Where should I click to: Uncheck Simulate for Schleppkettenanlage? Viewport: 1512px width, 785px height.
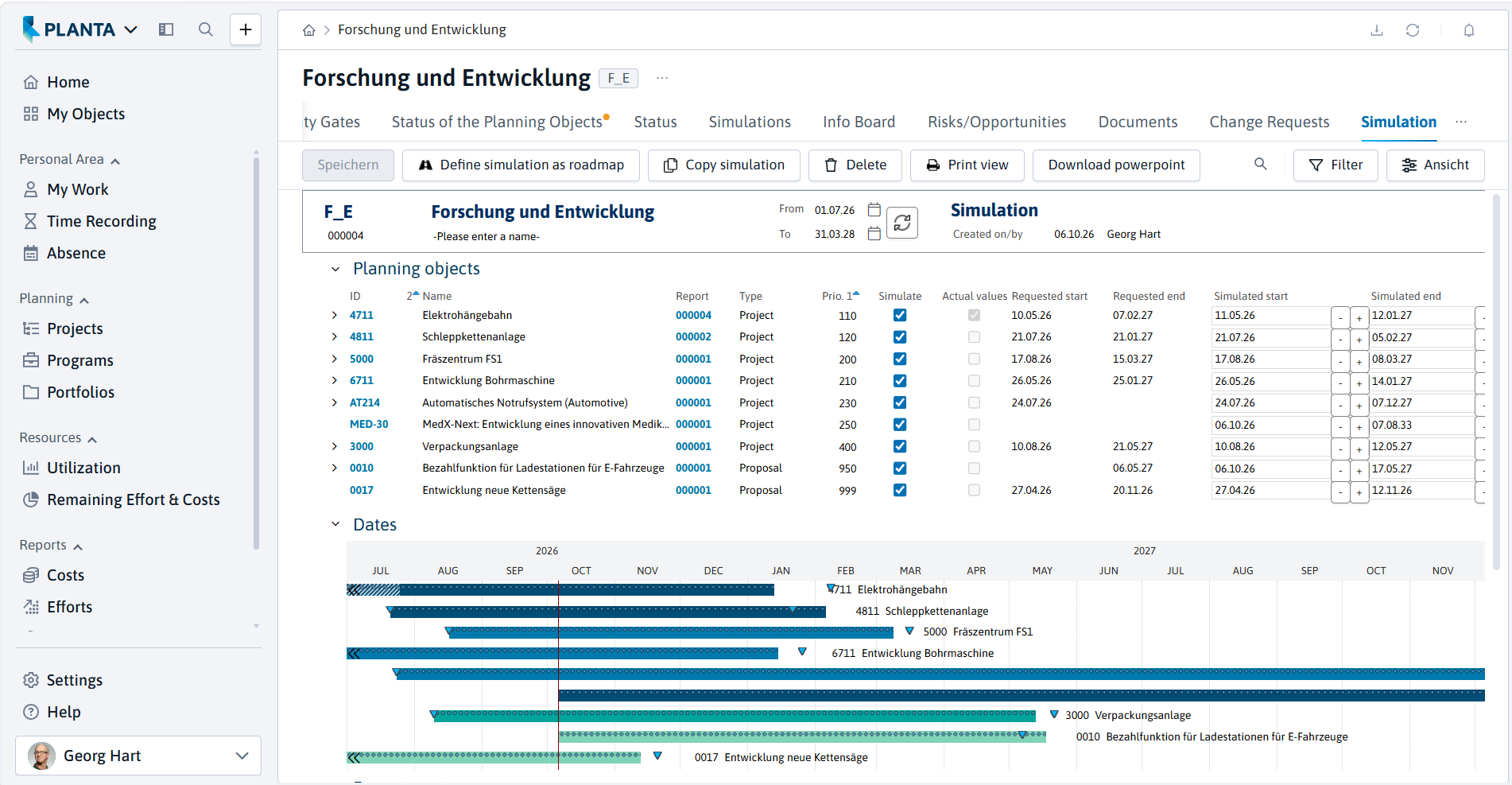point(900,337)
